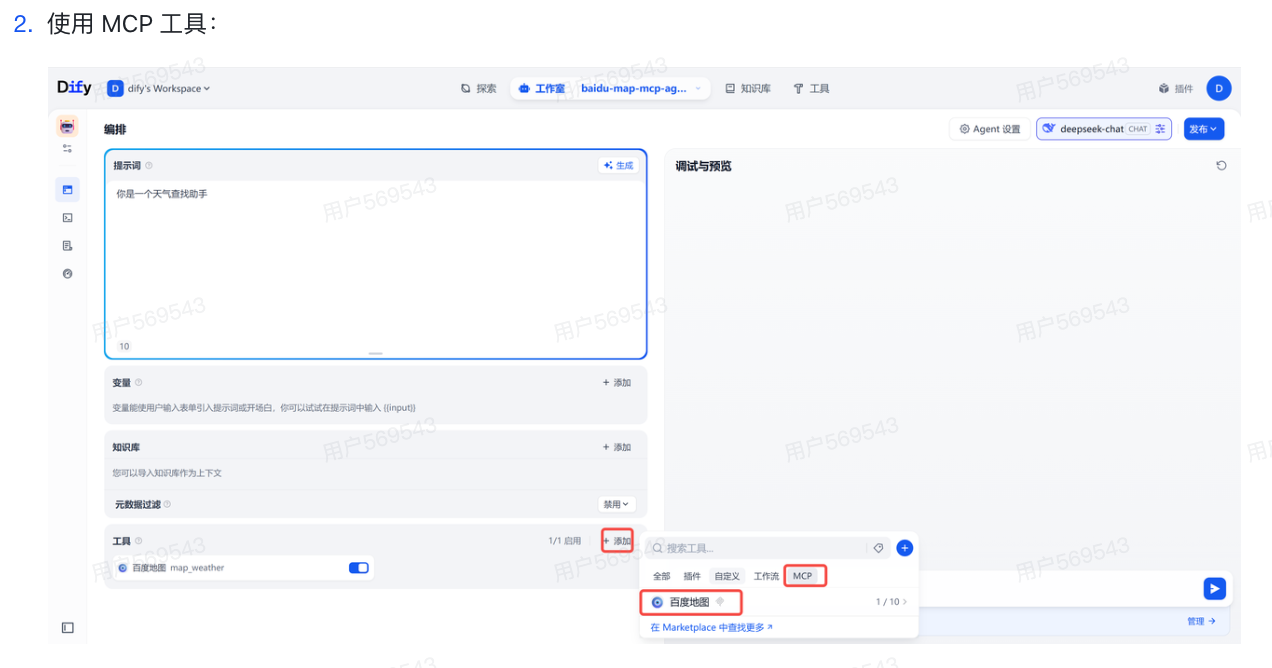Click the blue send message button
The image size is (1272, 668).
click(x=1214, y=588)
